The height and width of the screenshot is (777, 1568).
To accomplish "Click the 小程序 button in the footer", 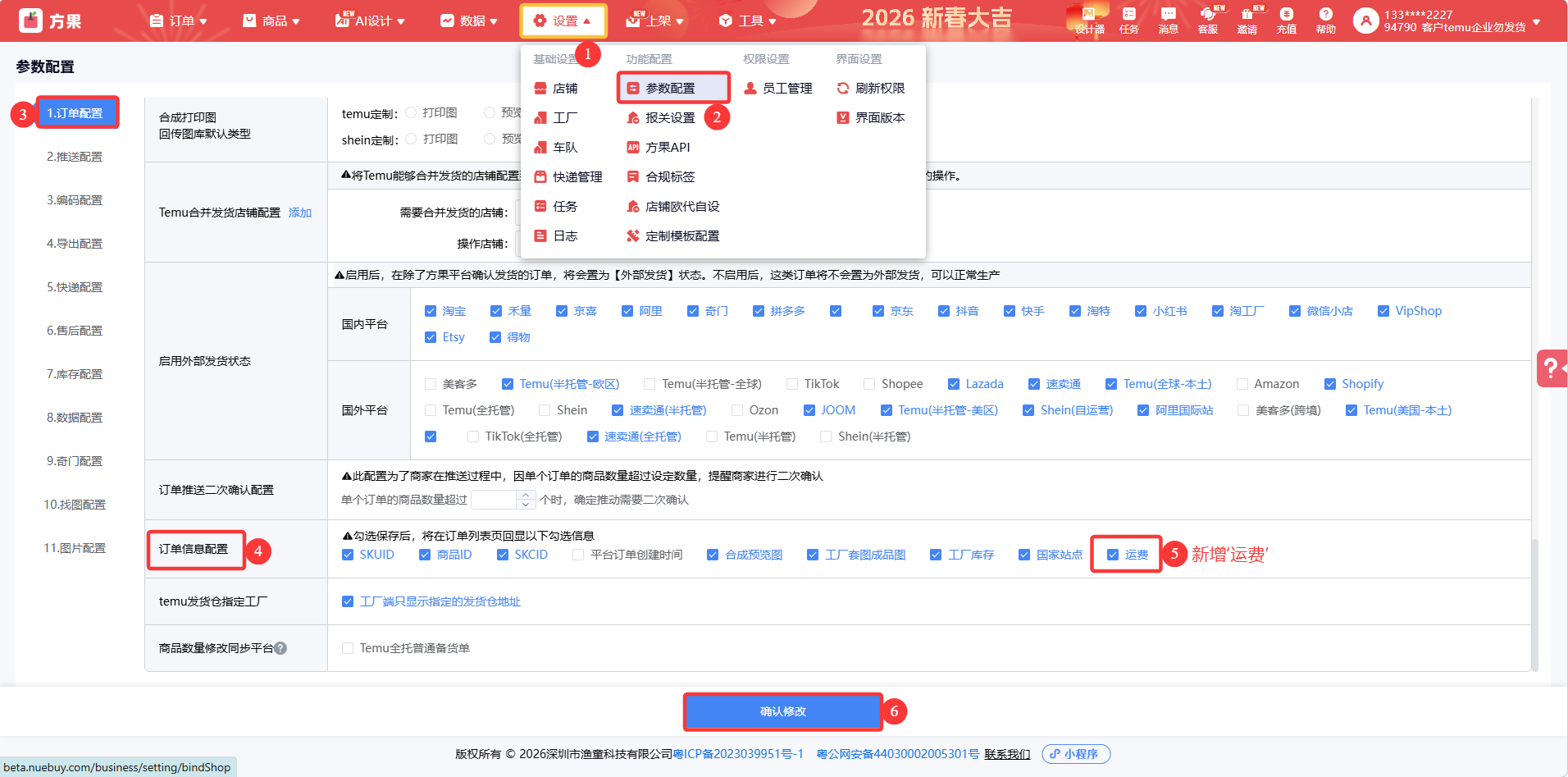I will (1076, 754).
